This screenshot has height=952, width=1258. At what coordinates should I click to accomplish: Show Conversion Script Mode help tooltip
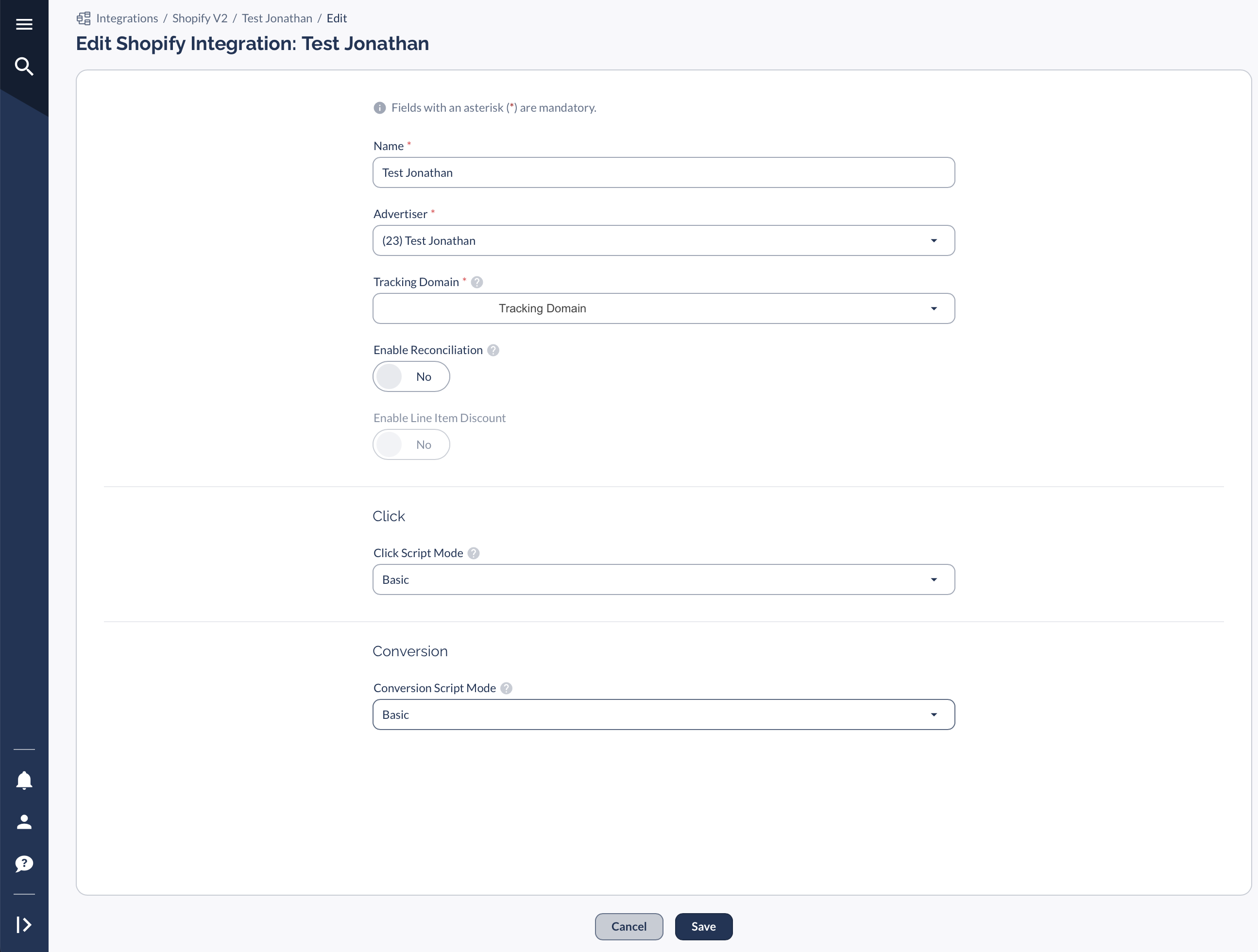(506, 688)
